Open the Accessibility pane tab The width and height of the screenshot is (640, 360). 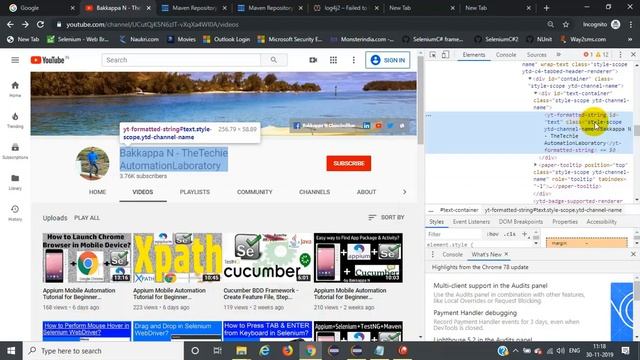click(x=601, y=222)
